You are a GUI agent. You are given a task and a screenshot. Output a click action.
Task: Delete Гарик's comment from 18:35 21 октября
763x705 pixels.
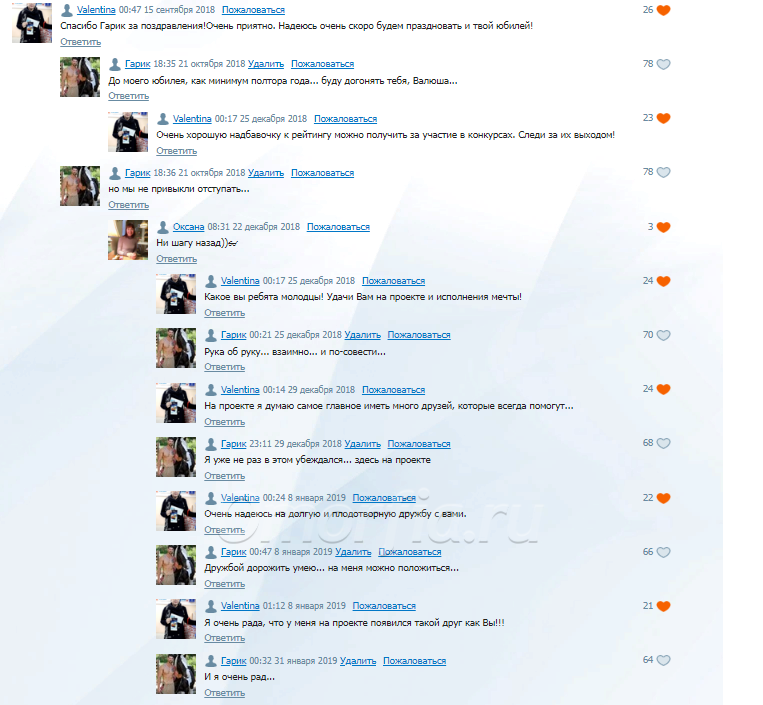266,64
